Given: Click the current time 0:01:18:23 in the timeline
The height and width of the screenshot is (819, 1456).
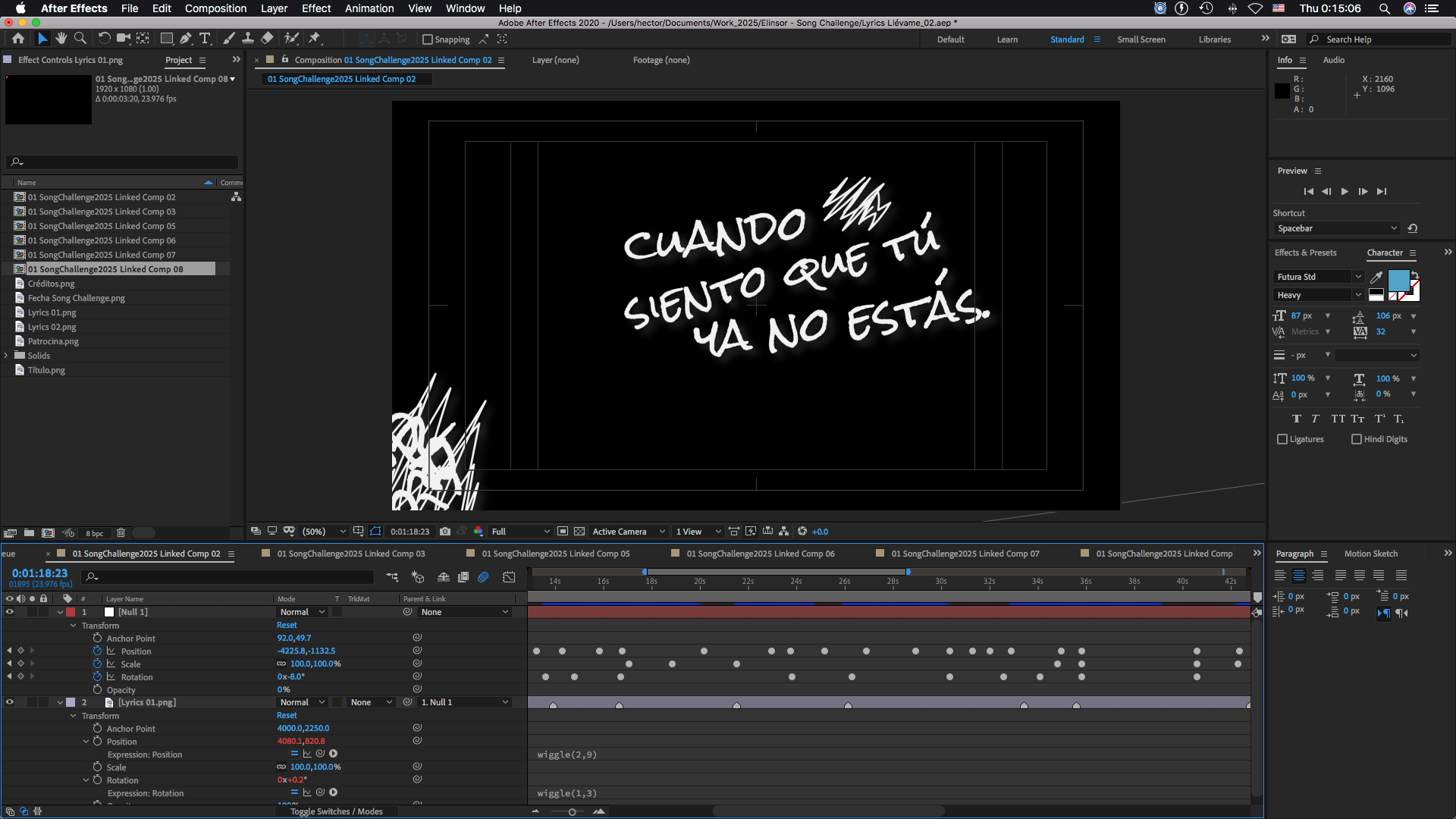Looking at the screenshot, I should tap(39, 573).
